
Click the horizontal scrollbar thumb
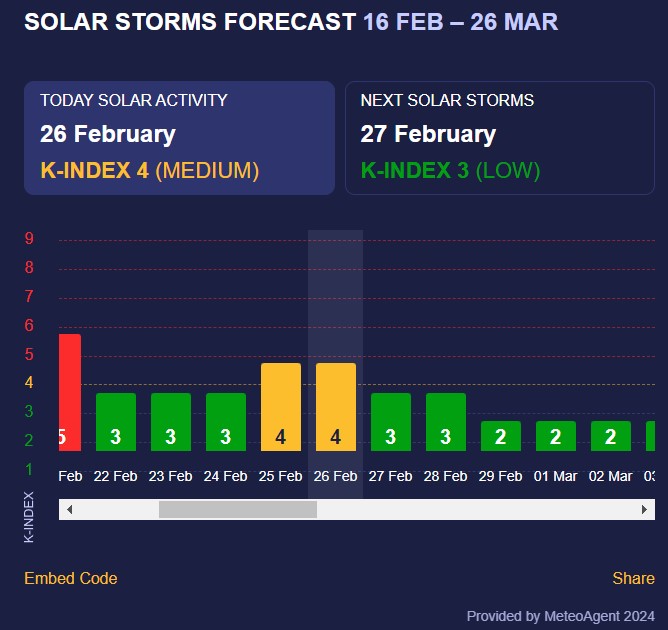(238, 509)
